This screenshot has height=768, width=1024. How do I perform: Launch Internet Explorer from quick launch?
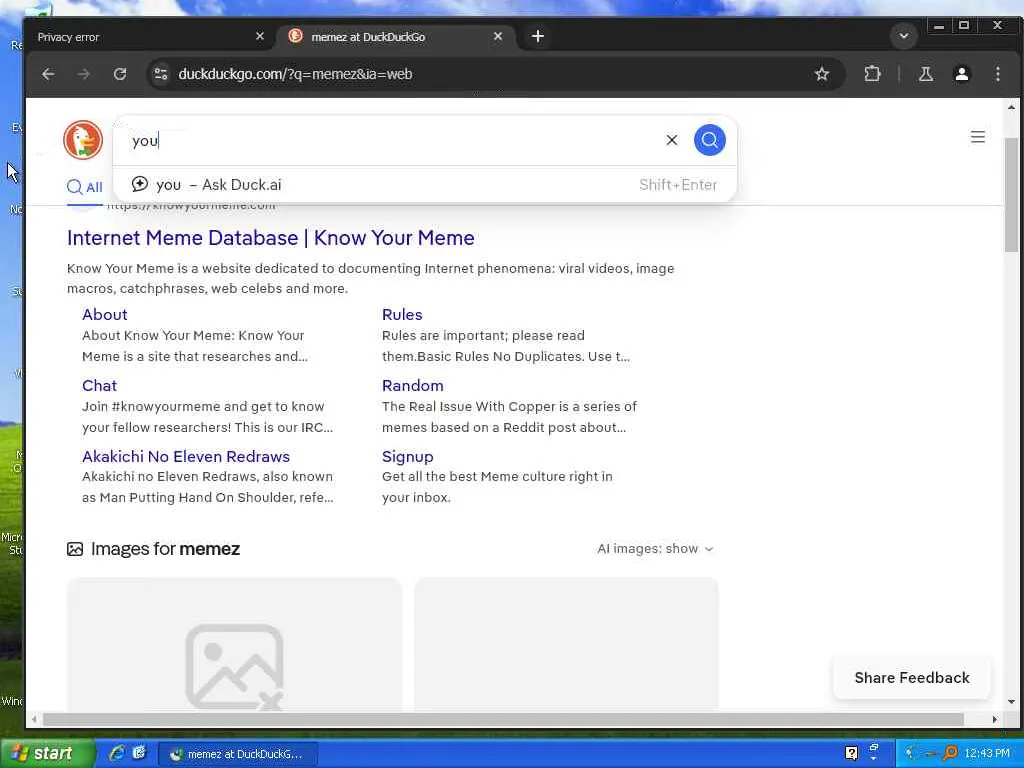click(117, 754)
